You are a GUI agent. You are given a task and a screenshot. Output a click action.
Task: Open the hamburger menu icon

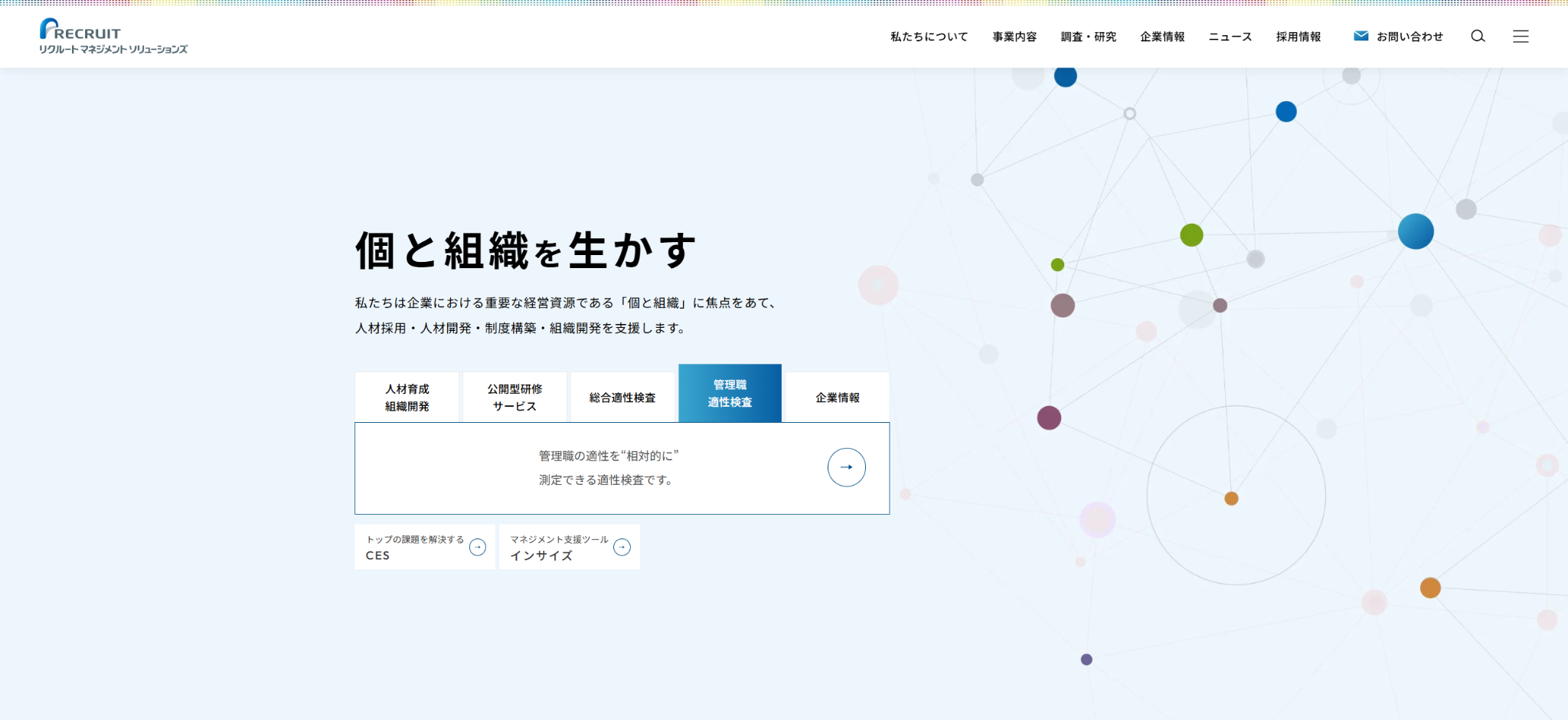click(x=1521, y=36)
